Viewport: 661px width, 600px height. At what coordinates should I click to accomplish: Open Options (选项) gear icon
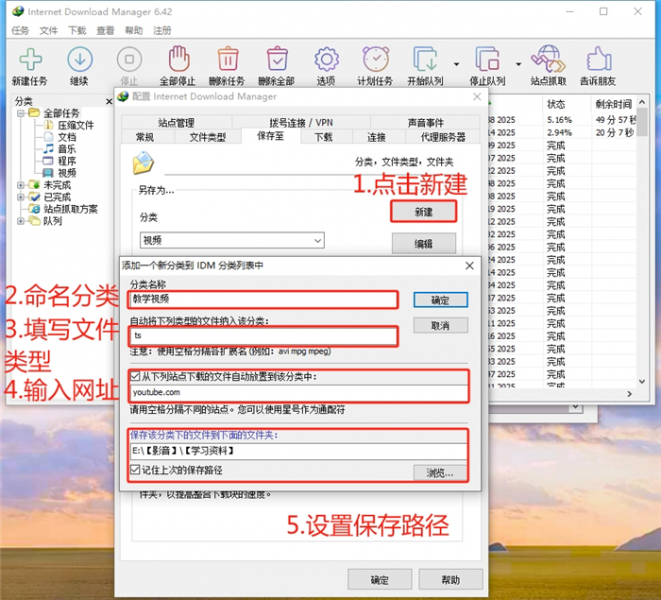pos(326,59)
